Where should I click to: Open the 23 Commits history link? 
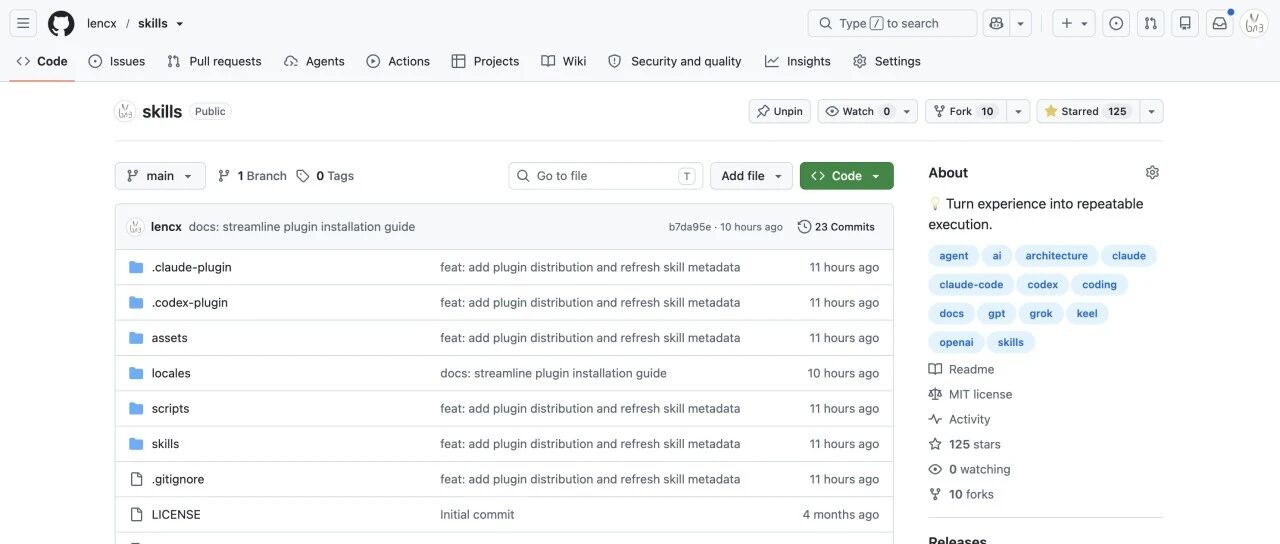(836, 227)
